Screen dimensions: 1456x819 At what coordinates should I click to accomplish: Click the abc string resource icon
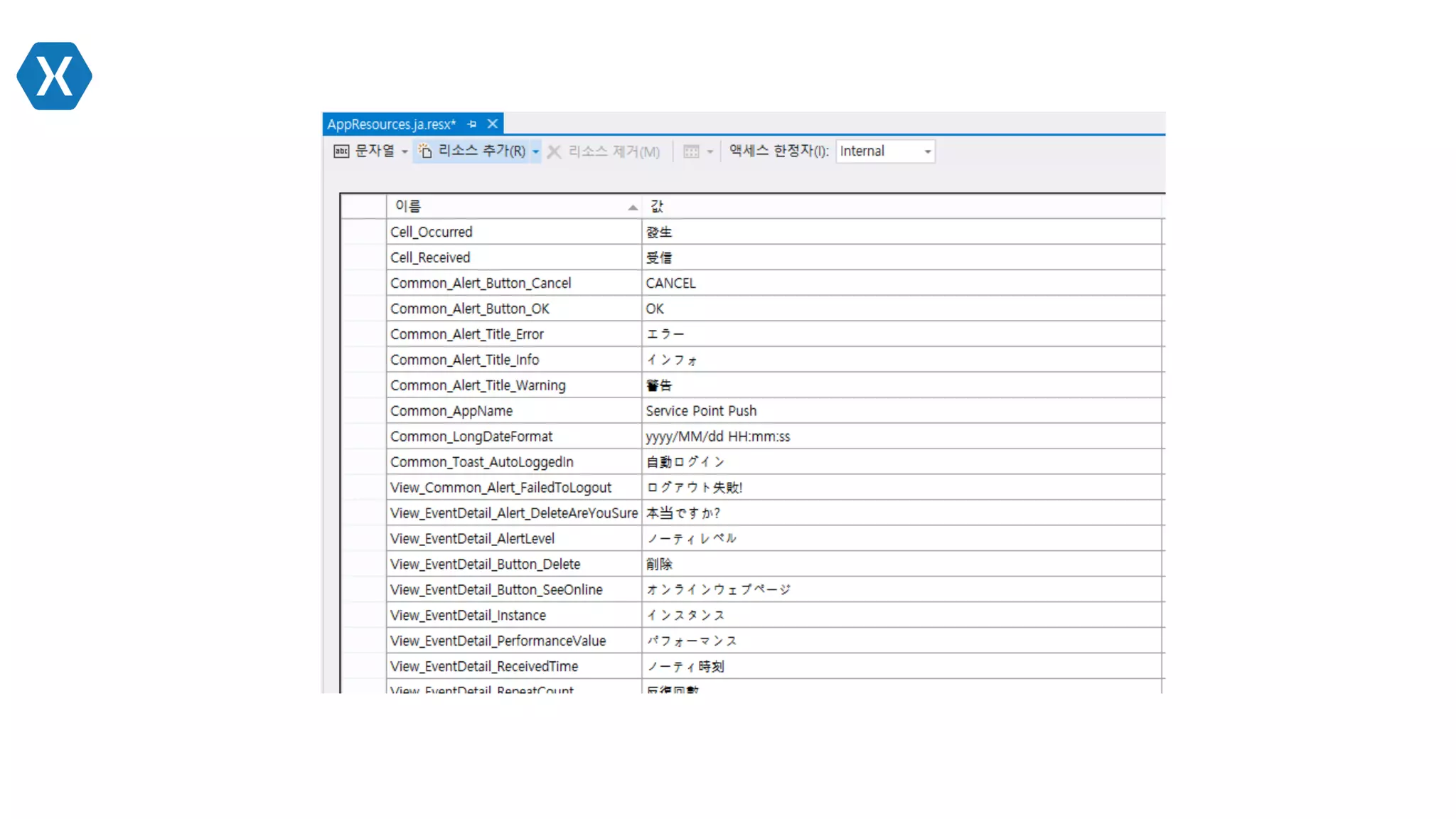click(341, 151)
